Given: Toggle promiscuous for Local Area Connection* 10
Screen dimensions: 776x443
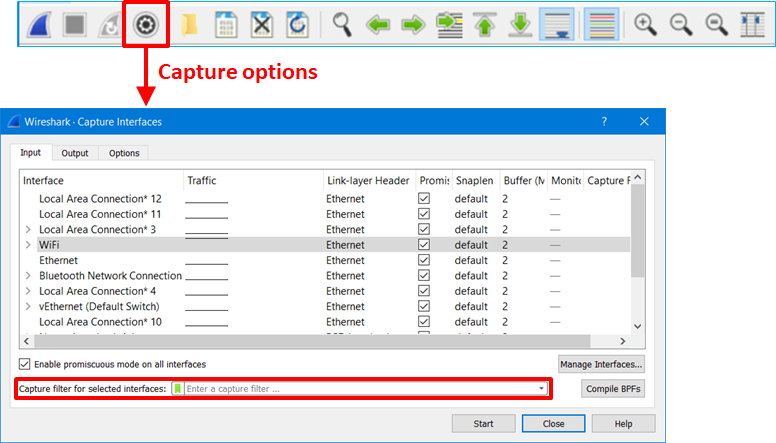Looking at the screenshot, I should [424, 321].
